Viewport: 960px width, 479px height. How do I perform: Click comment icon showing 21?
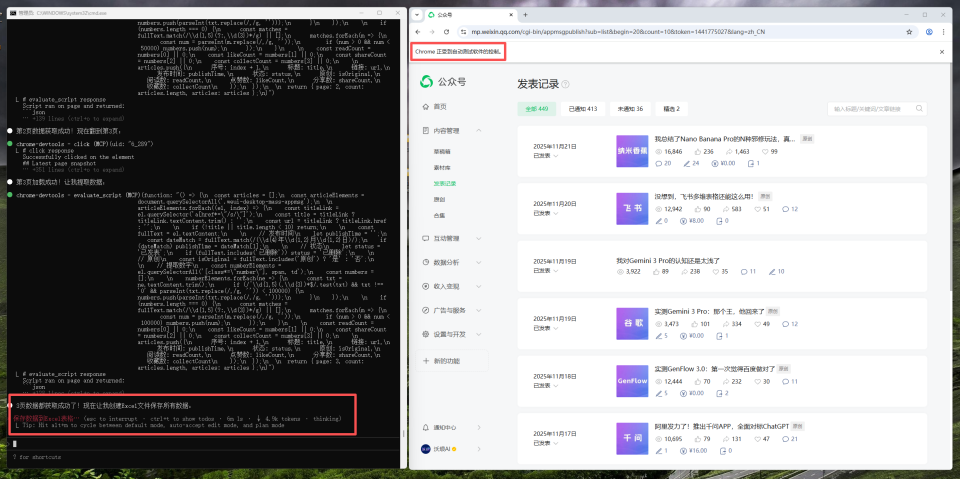coord(786,439)
